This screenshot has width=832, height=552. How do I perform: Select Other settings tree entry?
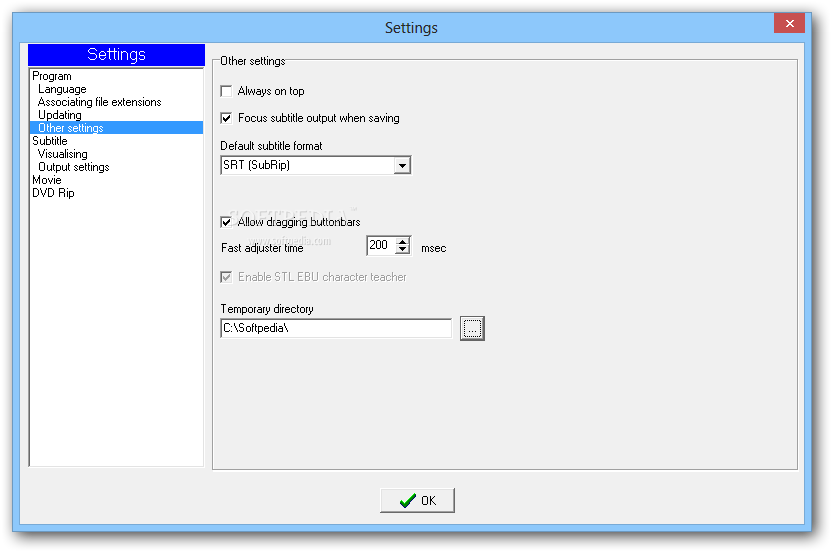click(117, 128)
